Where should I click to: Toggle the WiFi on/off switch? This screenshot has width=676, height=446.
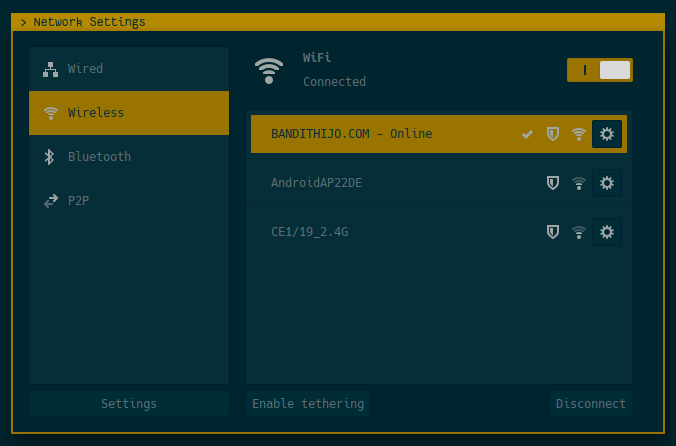(x=599, y=70)
